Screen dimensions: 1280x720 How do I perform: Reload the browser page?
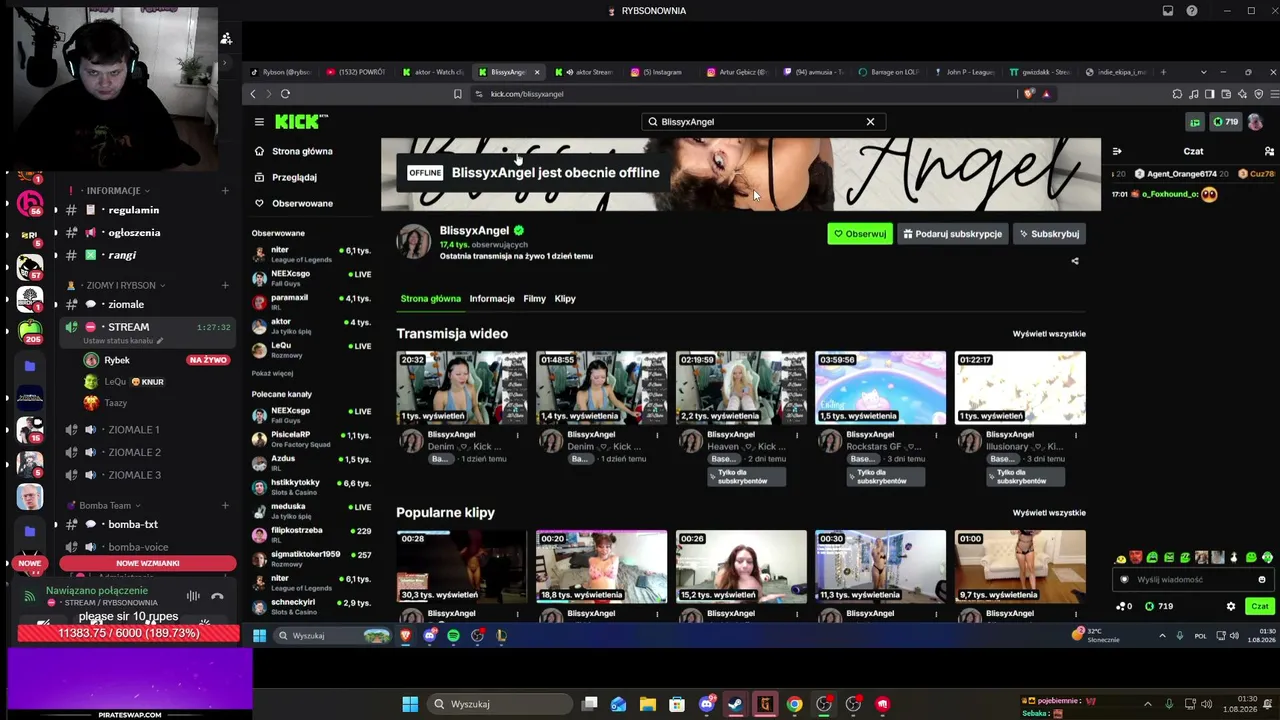(285, 94)
